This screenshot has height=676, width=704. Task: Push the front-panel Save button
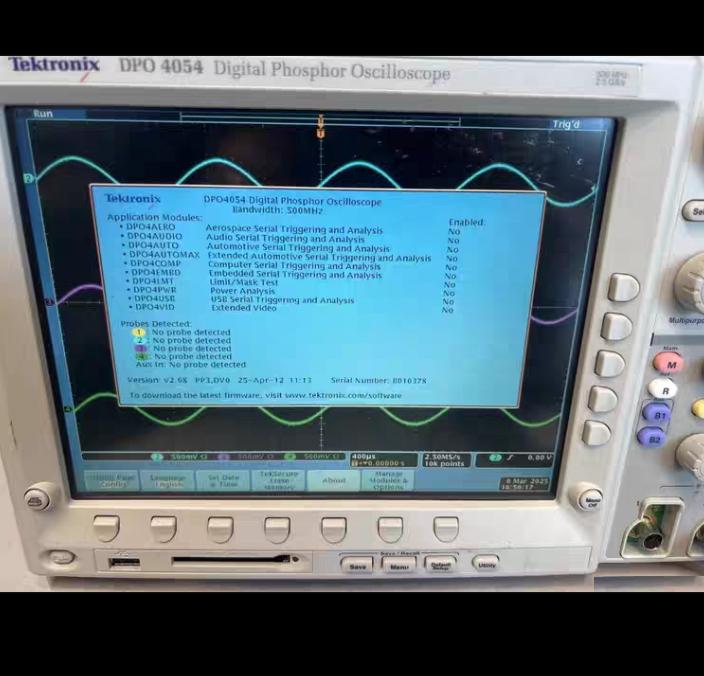coord(357,565)
